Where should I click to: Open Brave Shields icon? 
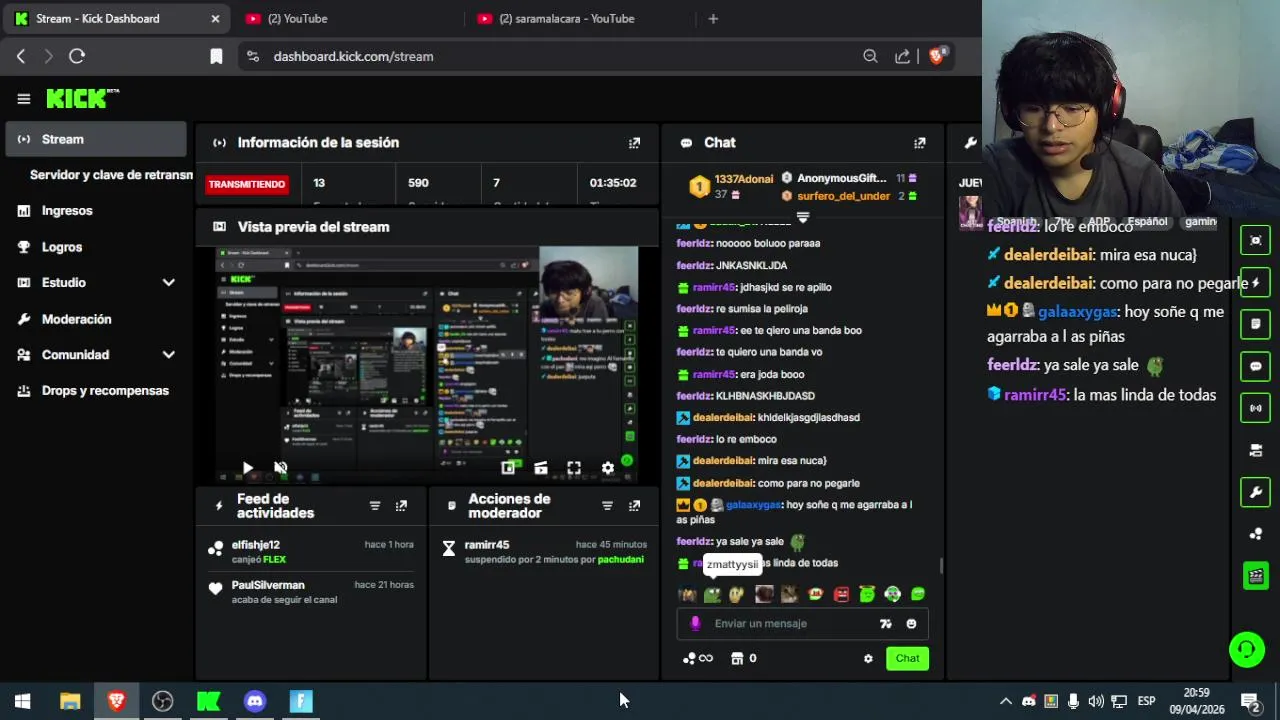coord(937,56)
